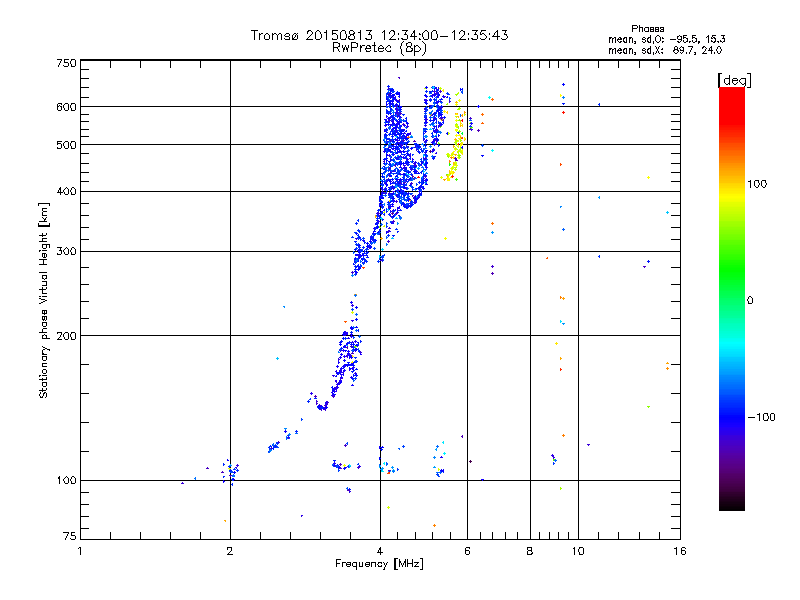Click the colorbar tick label "-100"

[761, 417]
